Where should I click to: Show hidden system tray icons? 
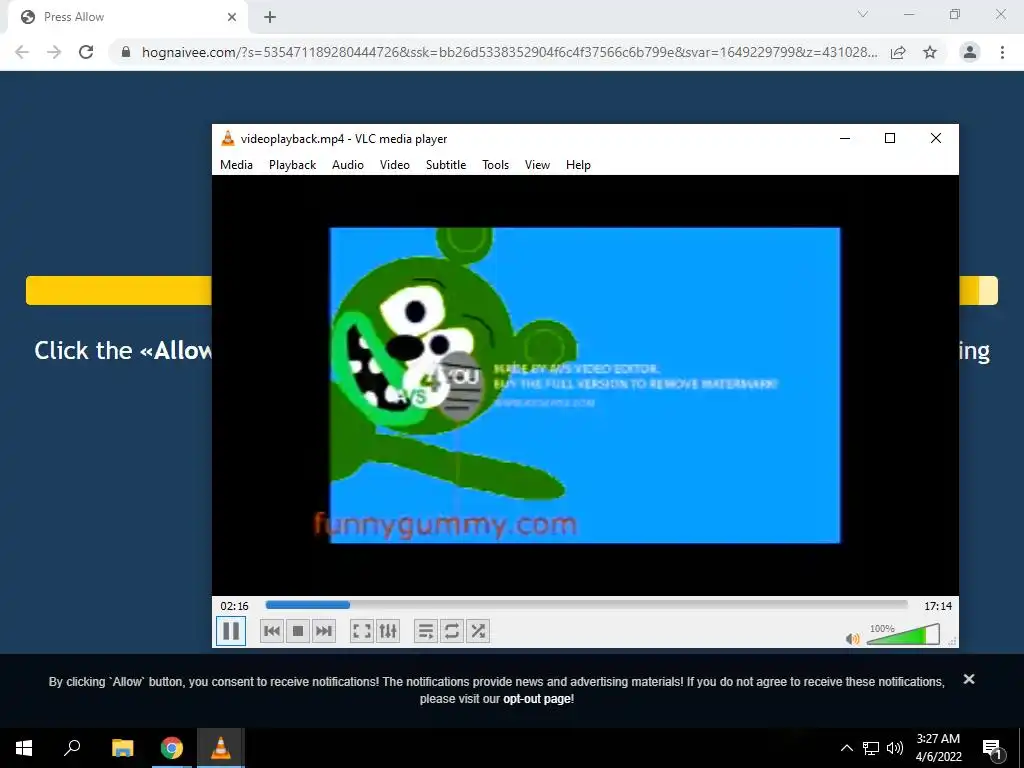(846, 748)
